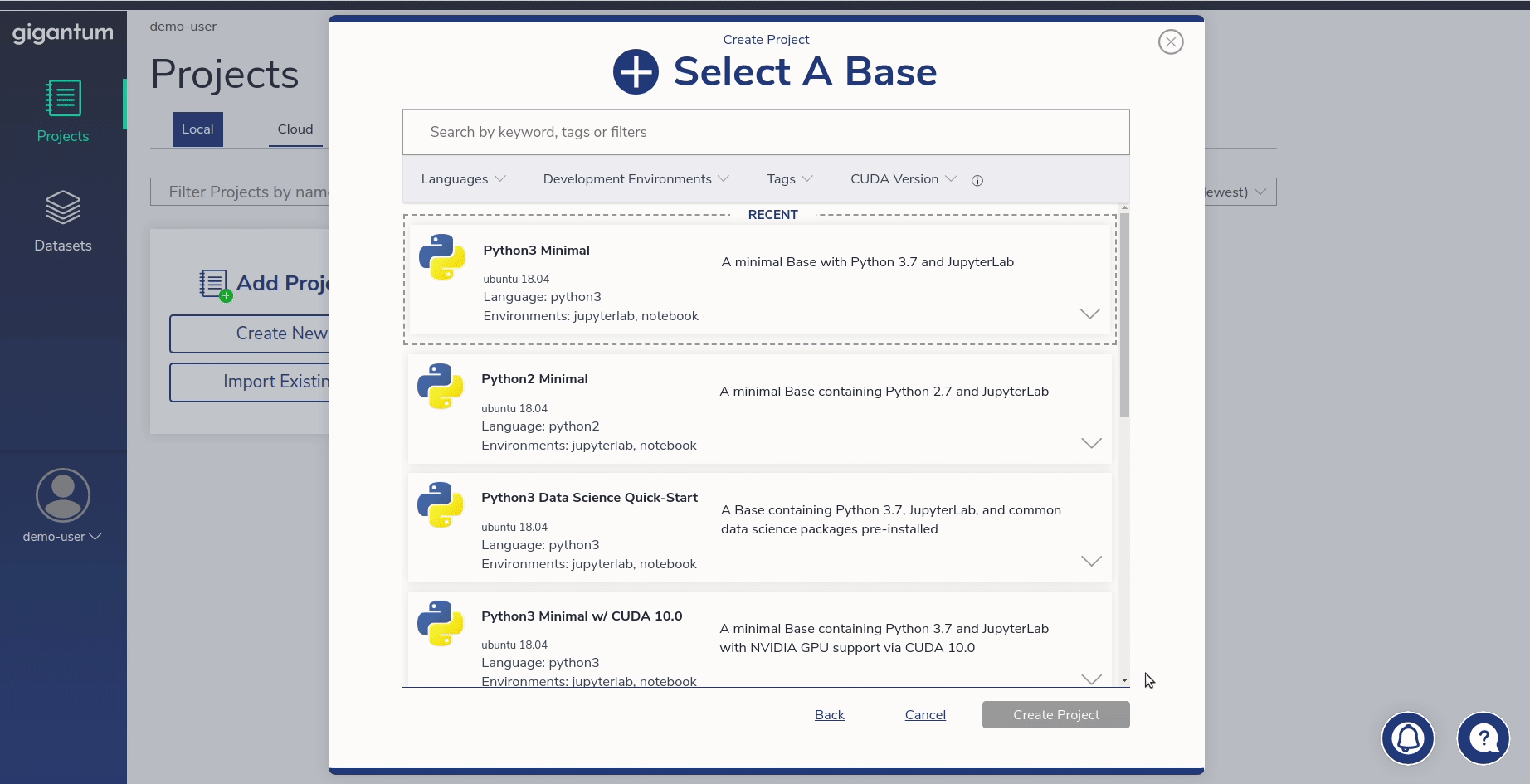Viewport: 1530px width, 784px height.
Task: Open the CUDA Version filter dropdown
Action: coord(904,179)
